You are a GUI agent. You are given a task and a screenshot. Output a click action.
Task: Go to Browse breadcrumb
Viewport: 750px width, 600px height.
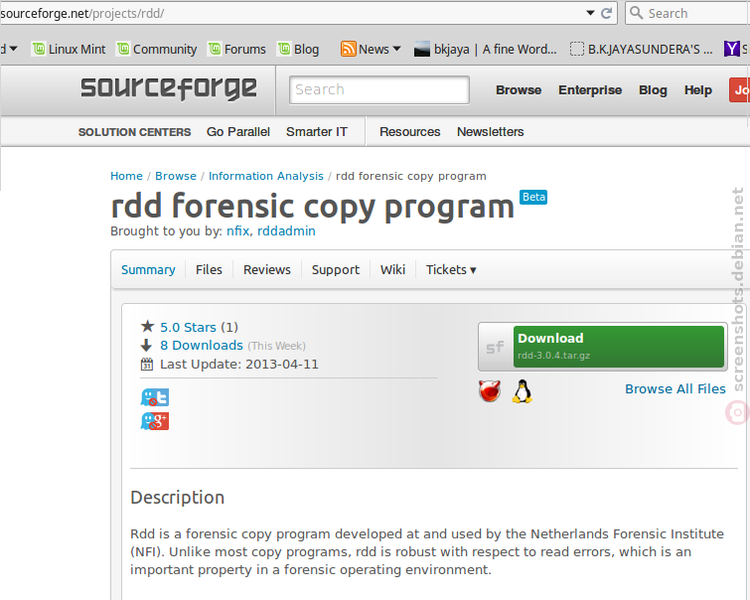click(x=176, y=176)
